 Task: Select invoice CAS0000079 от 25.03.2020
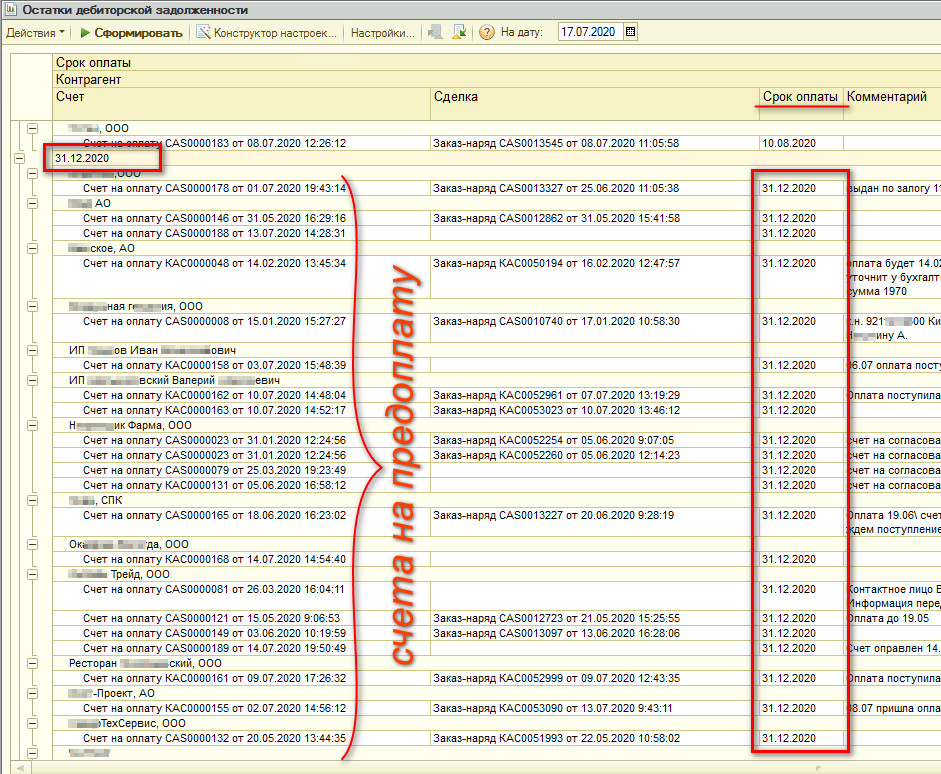214,470
